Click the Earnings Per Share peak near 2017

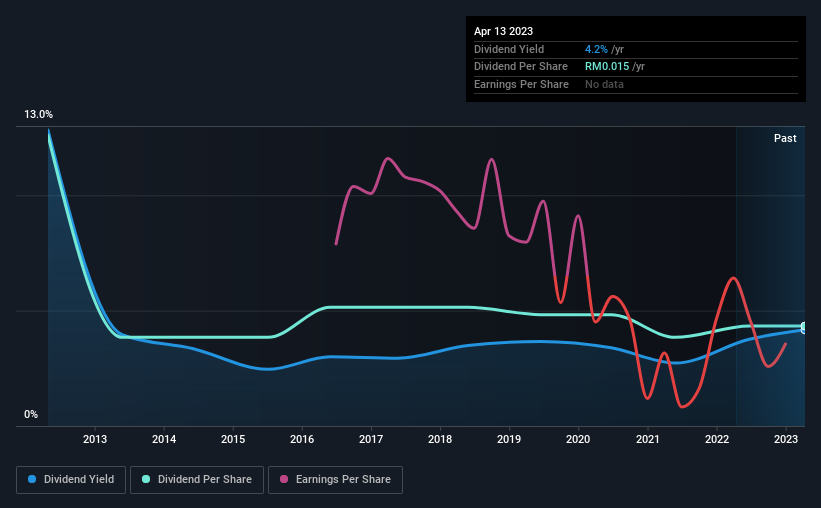(387, 158)
